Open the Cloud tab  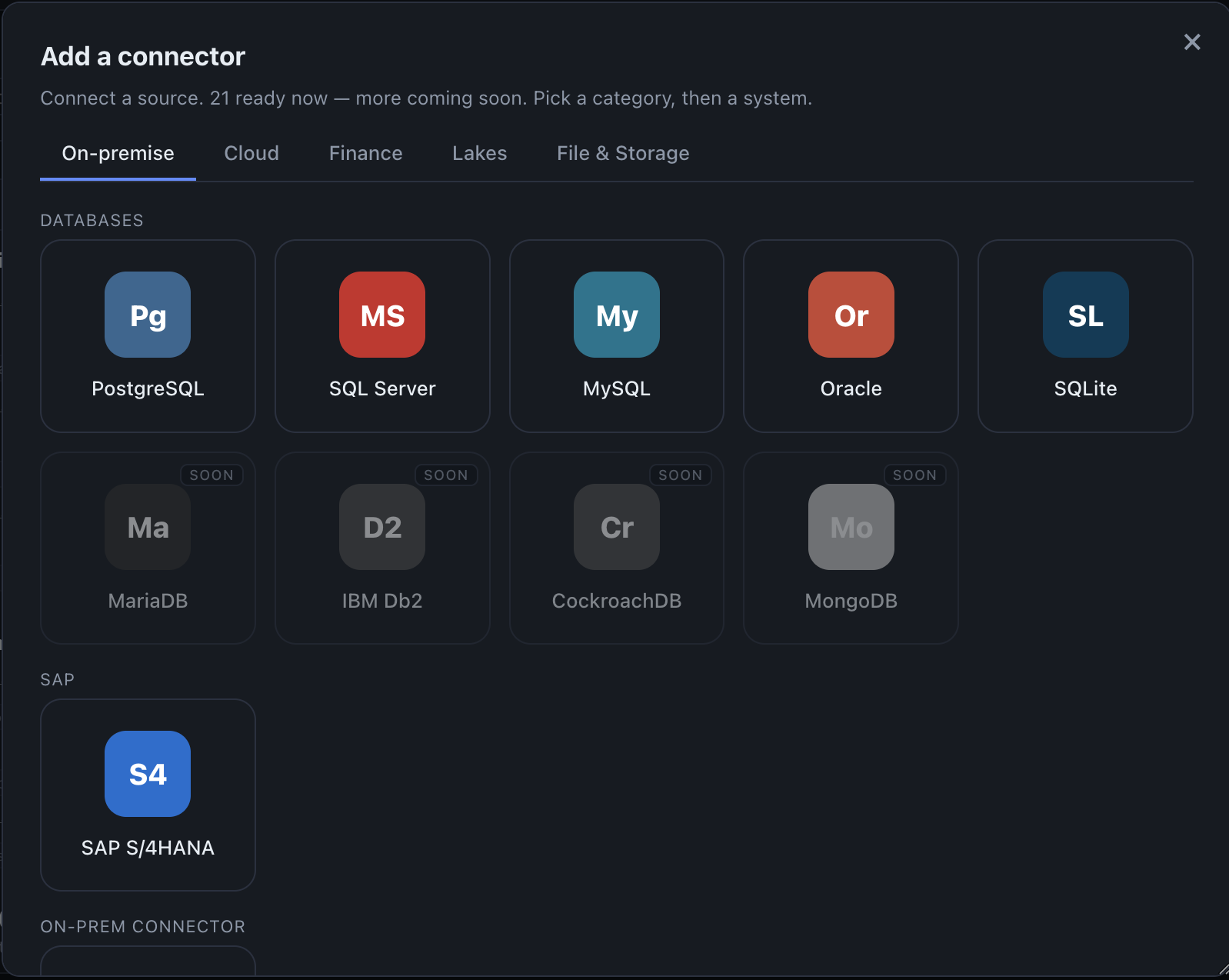click(x=251, y=153)
